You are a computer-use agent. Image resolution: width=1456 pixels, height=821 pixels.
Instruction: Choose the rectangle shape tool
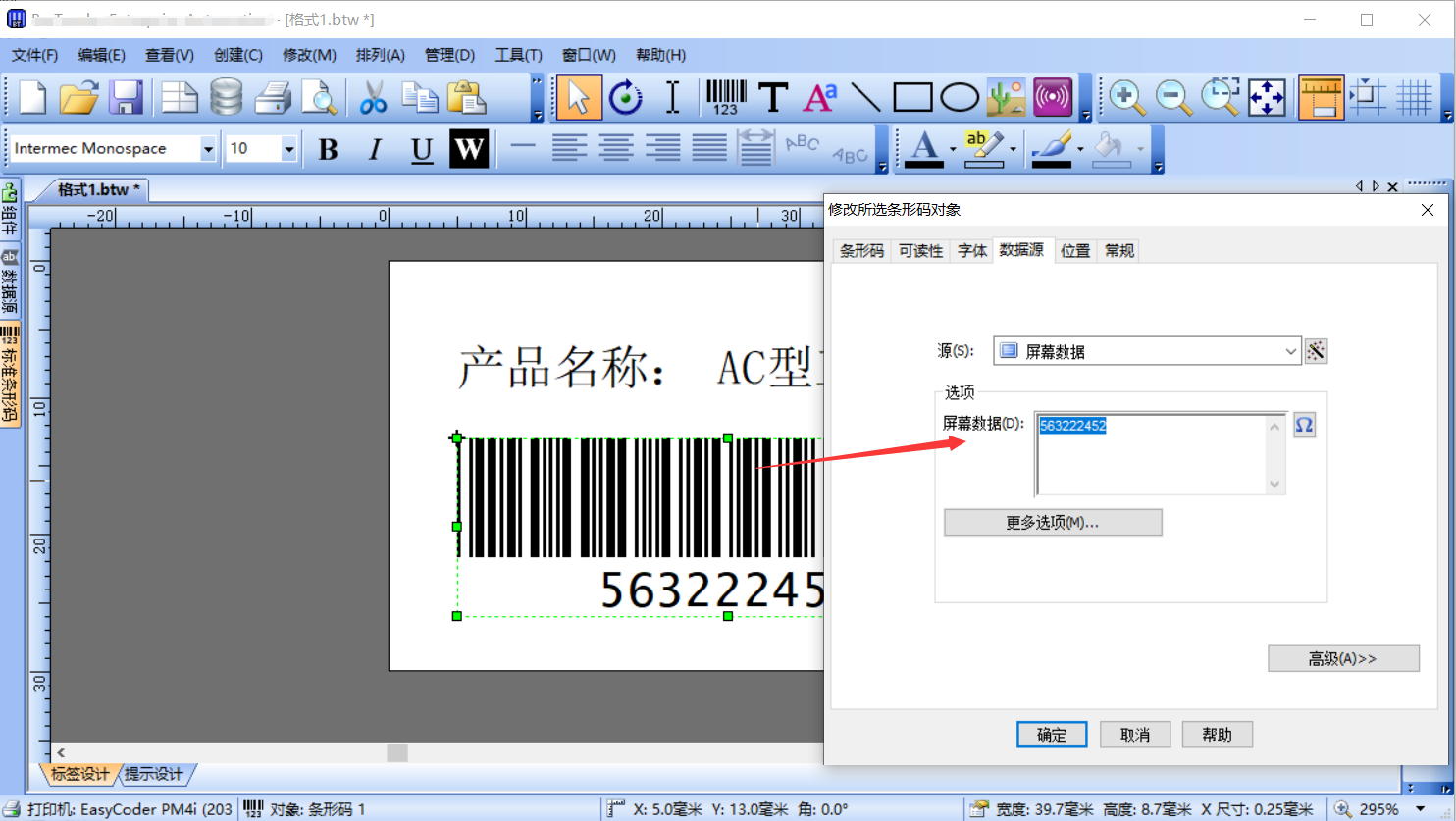click(x=911, y=97)
